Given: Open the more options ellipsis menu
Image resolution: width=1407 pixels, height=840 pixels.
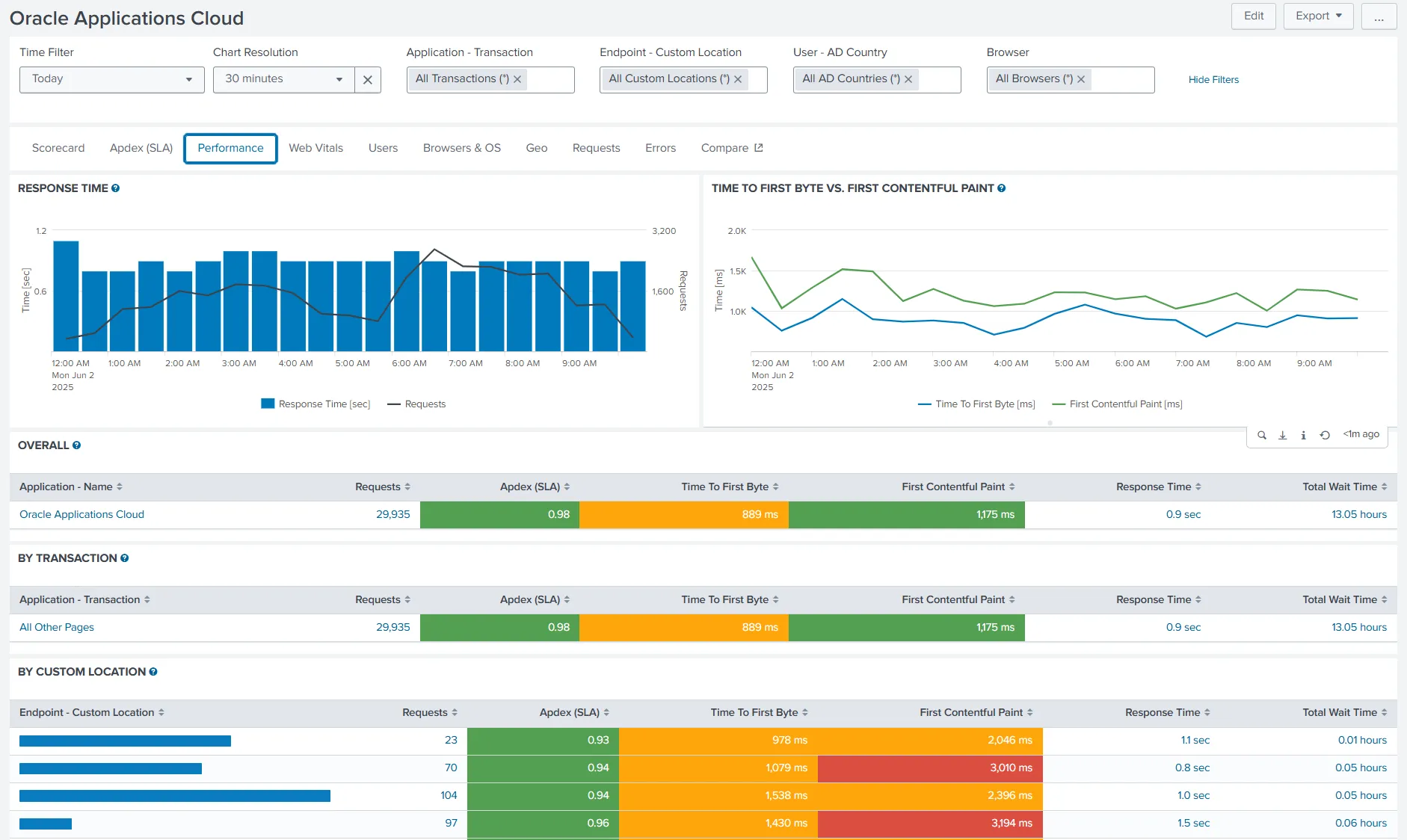Looking at the screenshot, I should click(x=1379, y=16).
